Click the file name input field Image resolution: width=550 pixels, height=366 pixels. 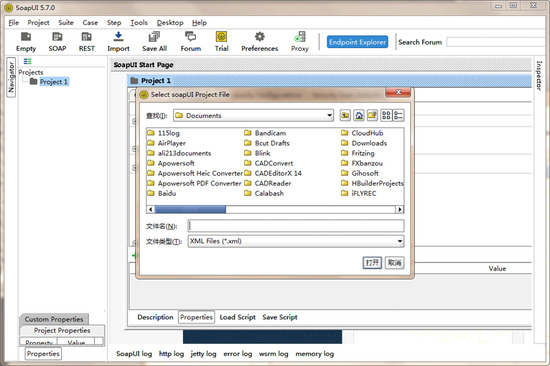tap(296, 226)
